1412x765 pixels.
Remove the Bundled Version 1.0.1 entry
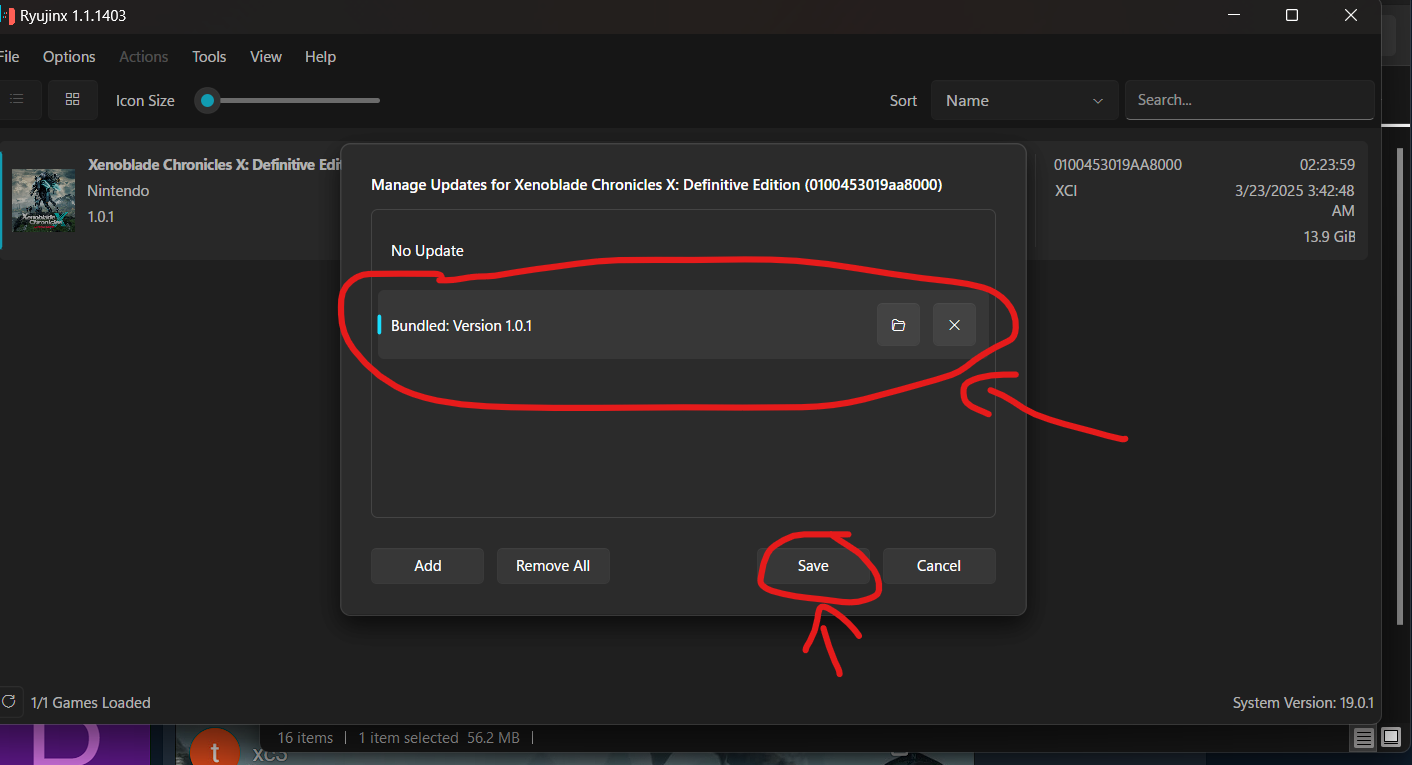click(x=954, y=325)
